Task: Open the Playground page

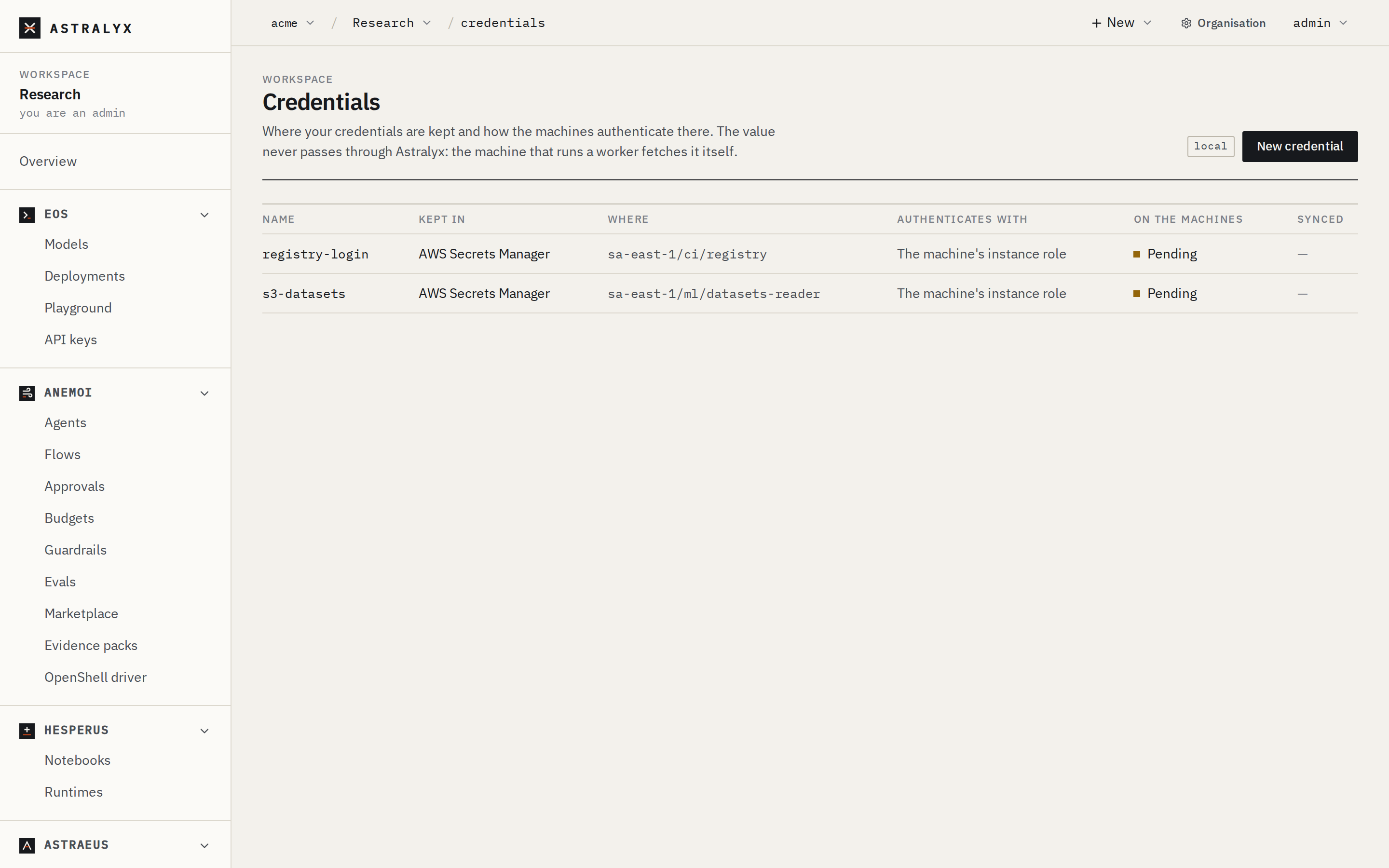Action: tap(78, 308)
